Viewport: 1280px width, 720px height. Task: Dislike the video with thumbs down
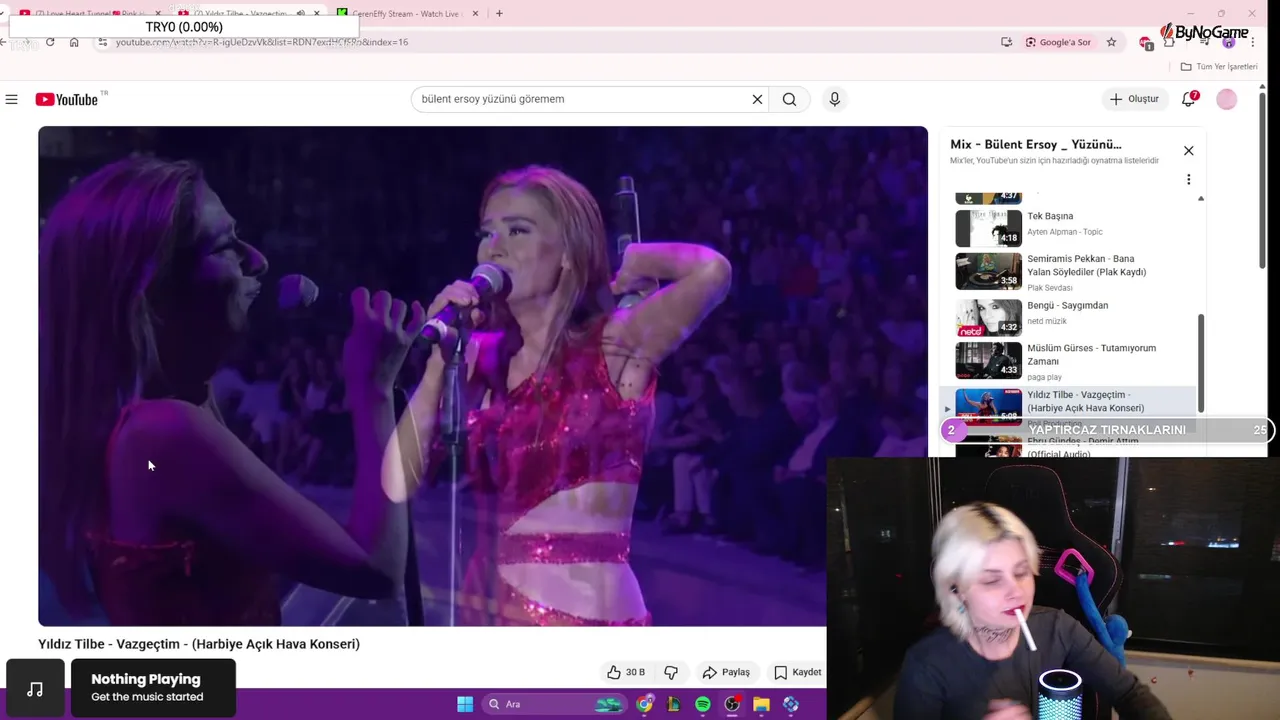pos(671,672)
